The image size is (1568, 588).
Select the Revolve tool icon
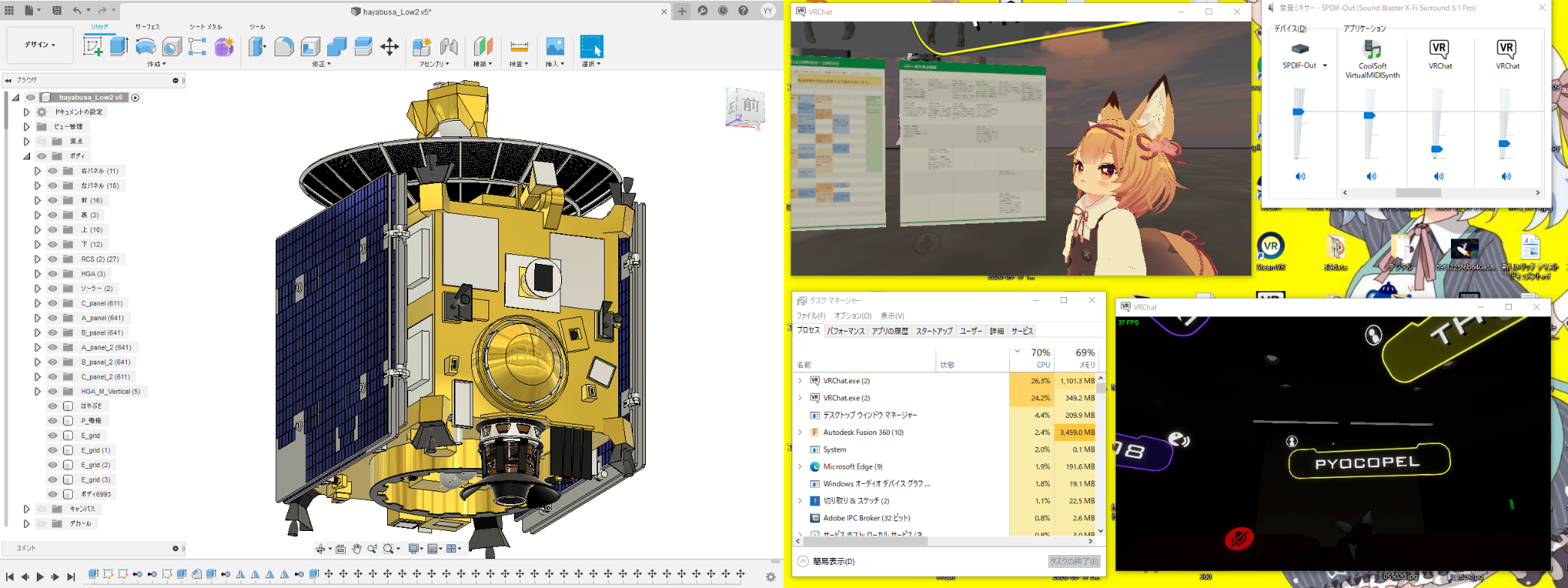146,46
